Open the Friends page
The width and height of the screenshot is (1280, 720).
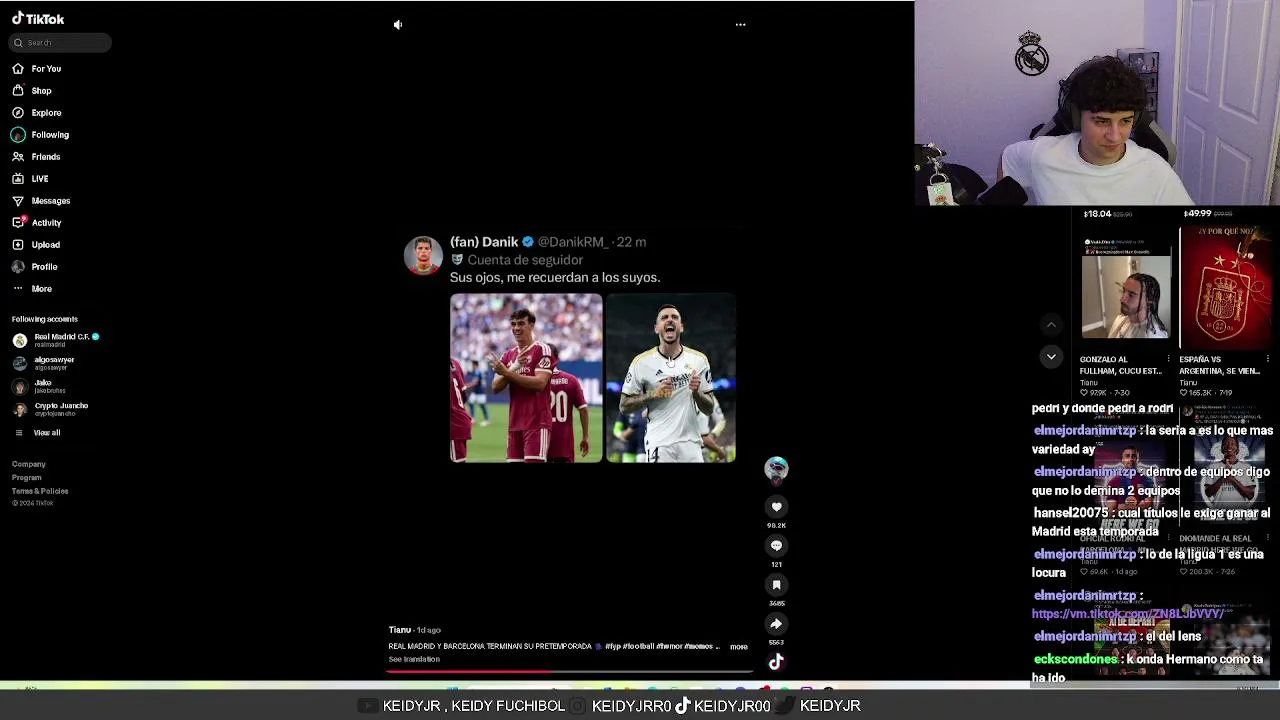[46, 157]
